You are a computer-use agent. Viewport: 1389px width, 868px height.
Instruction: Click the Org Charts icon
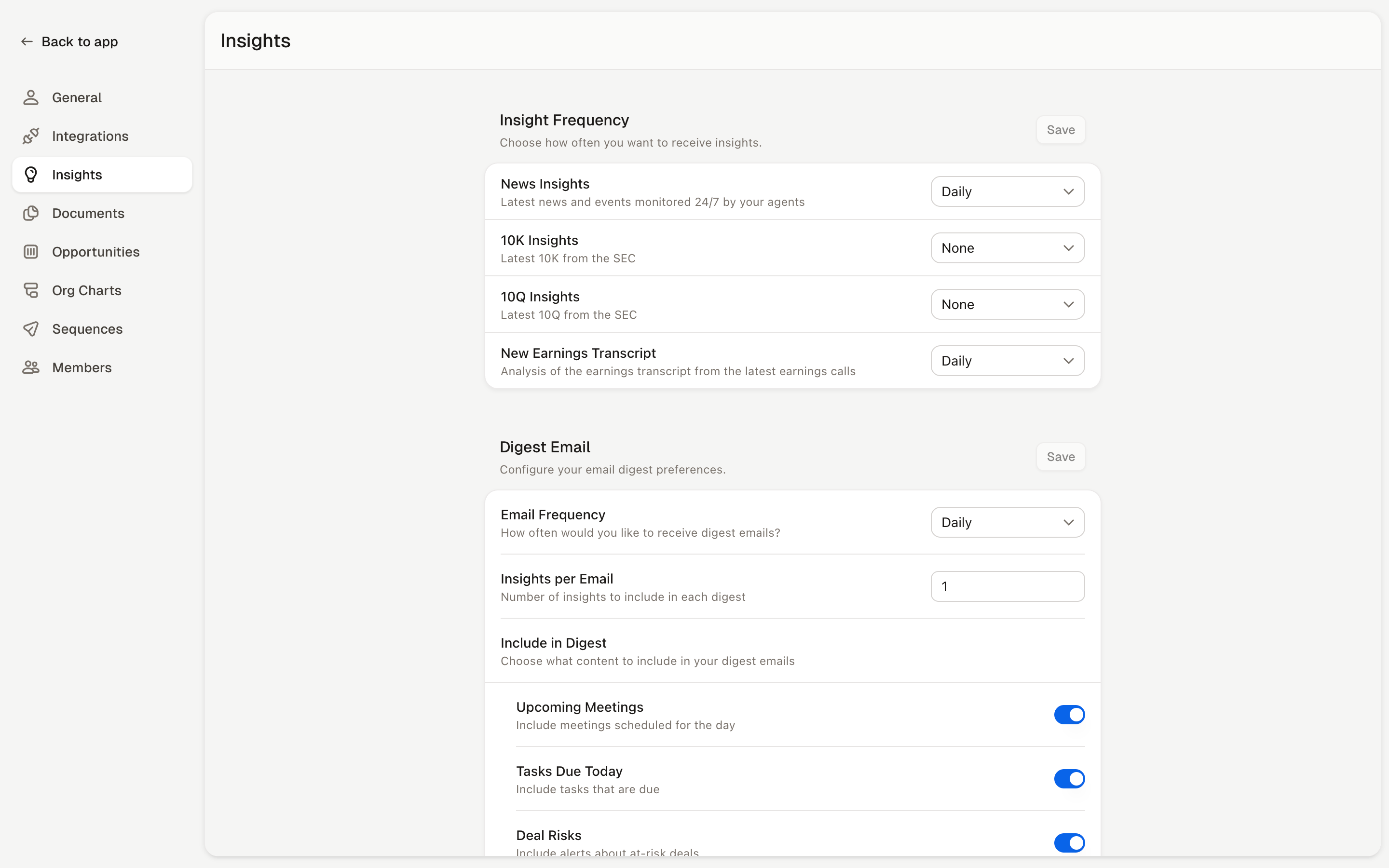point(31,290)
